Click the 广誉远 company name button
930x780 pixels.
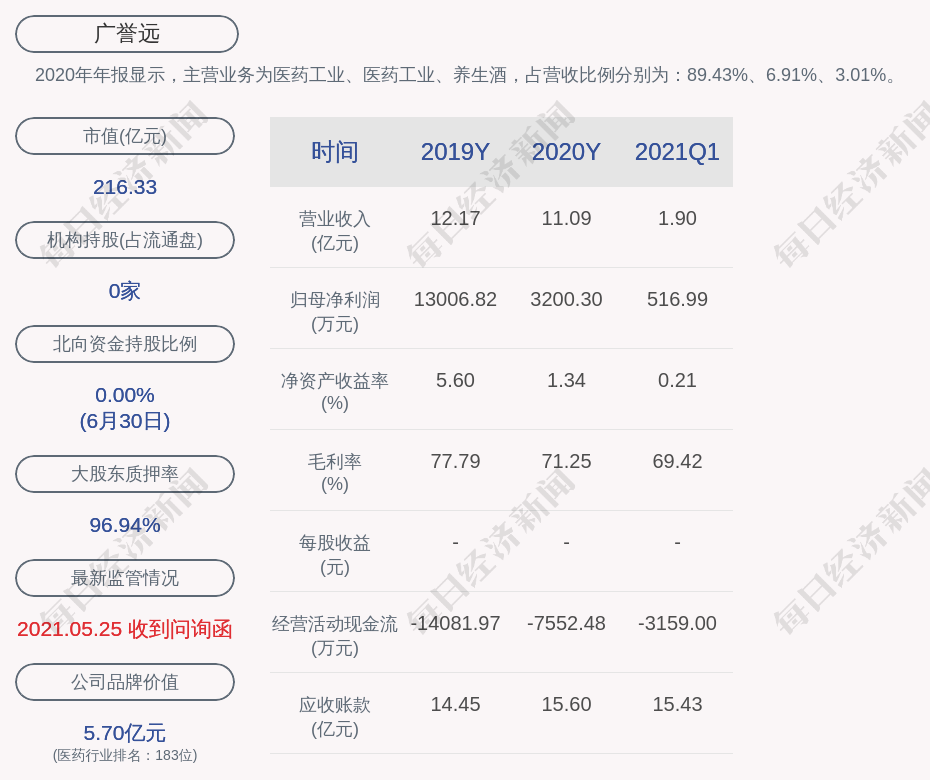pos(126,34)
